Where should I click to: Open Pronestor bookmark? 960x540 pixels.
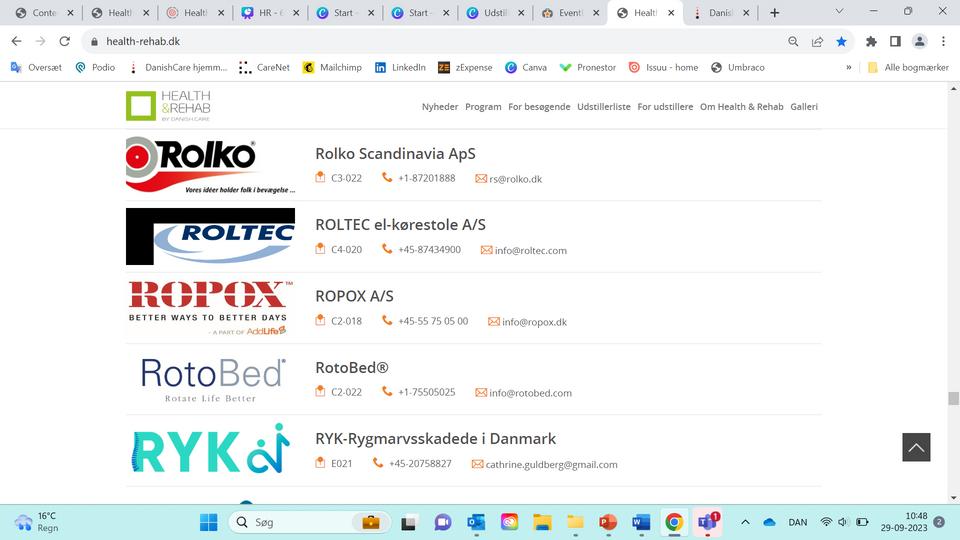click(587, 67)
